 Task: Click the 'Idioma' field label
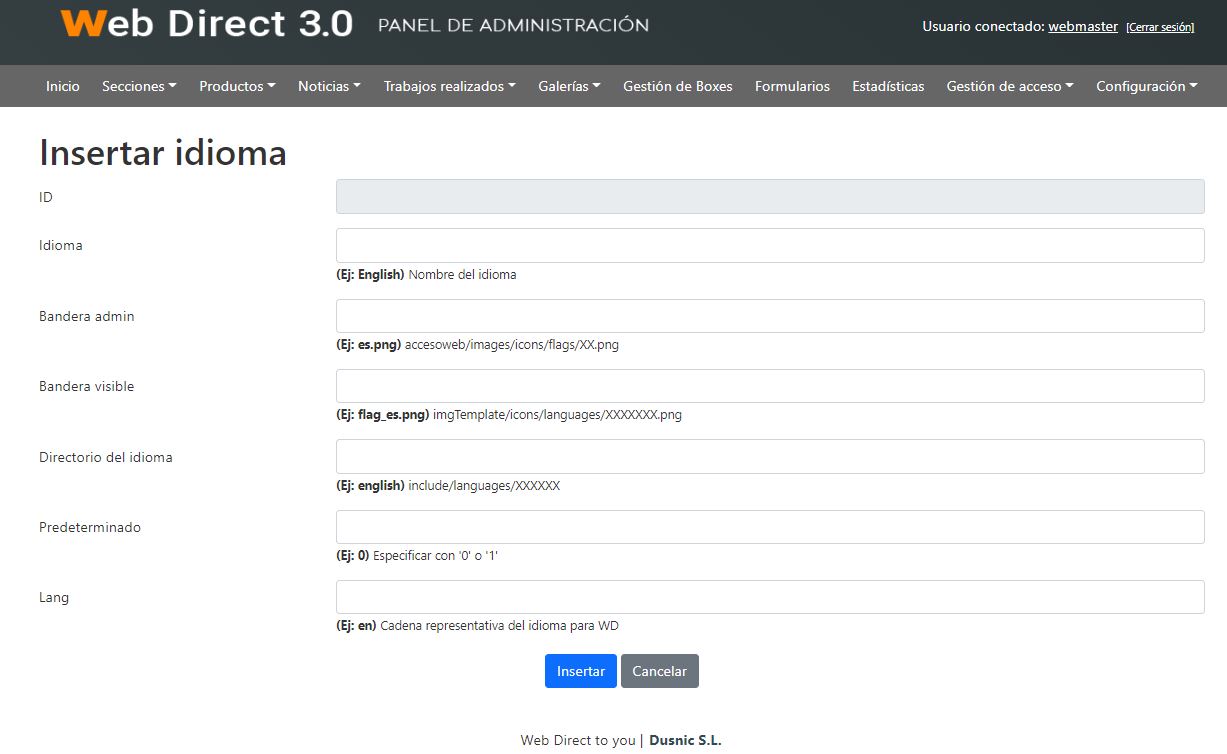(x=61, y=245)
